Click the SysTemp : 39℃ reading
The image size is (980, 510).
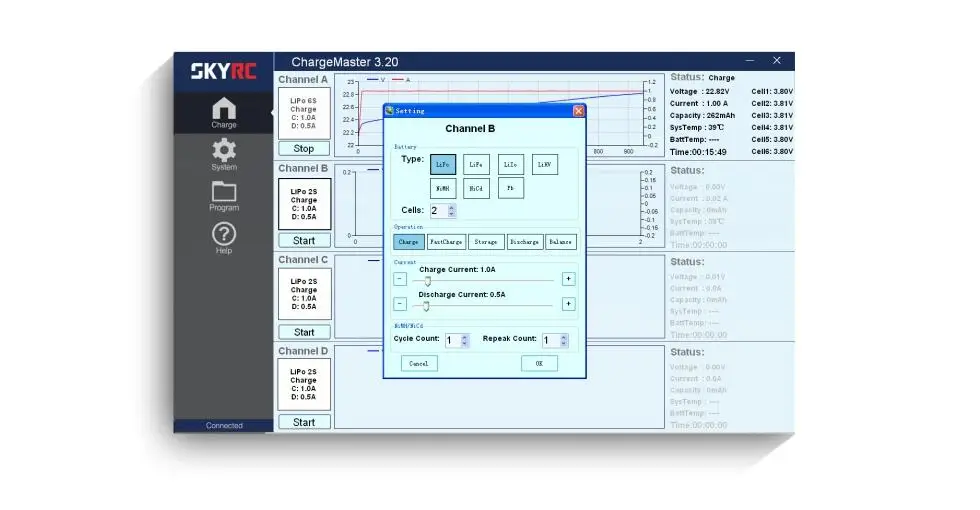(x=697, y=128)
